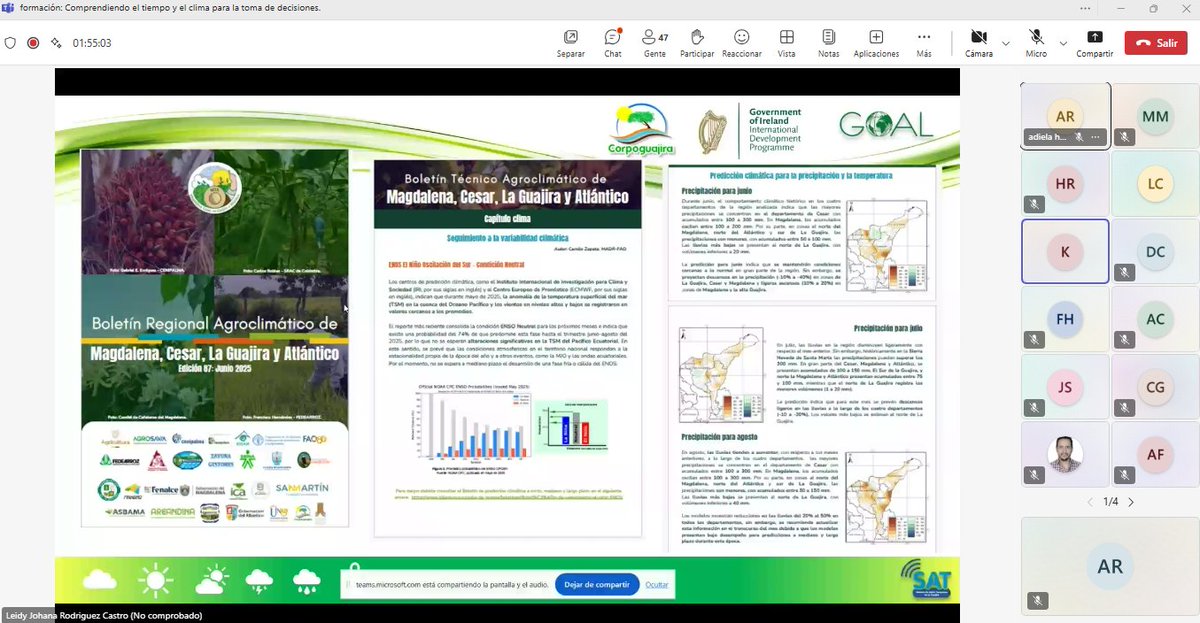Viewport: 1200px width, 623px height.
Task: Select the participant tile with a profile photo
Action: (x=1065, y=455)
